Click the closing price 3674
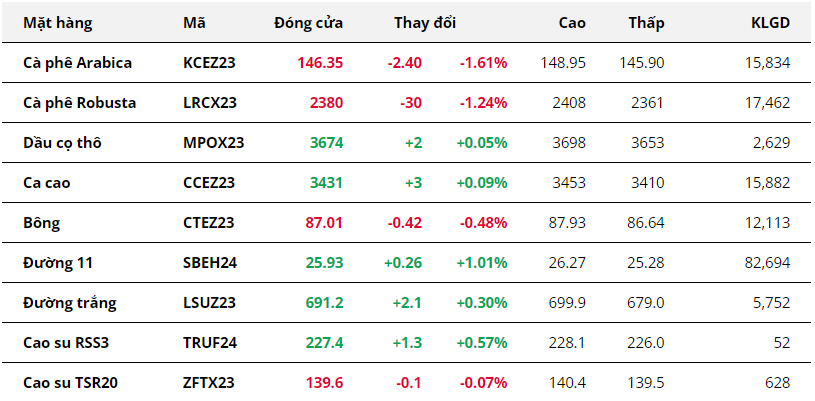This screenshot has height=401, width=815. 326,142
